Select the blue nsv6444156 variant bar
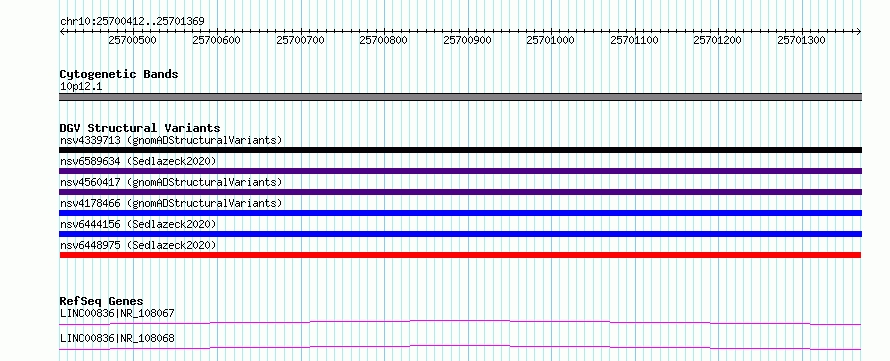The image size is (890, 361). point(461,234)
